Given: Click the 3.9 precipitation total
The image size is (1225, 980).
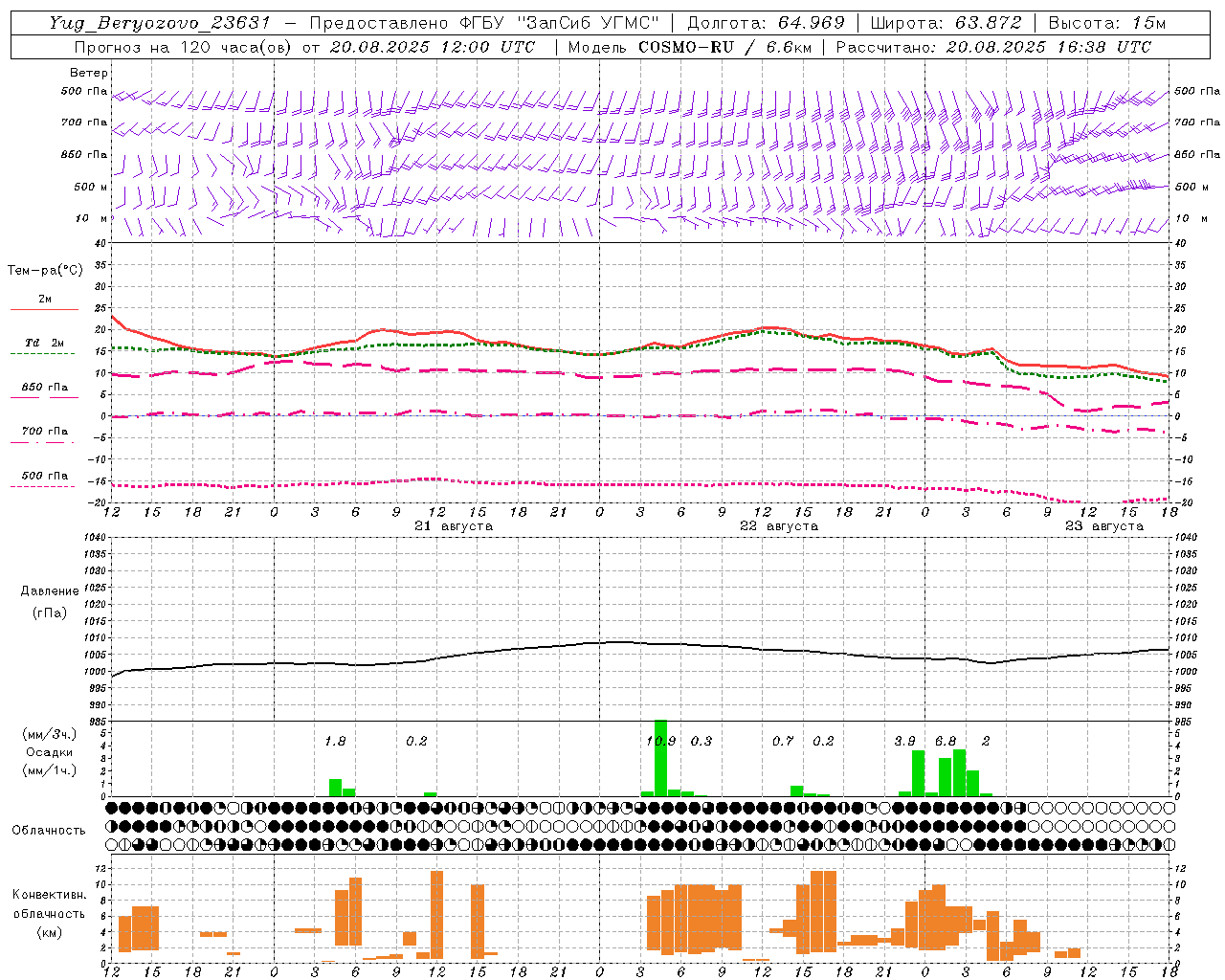Looking at the screenshot, I should (904, 741).
